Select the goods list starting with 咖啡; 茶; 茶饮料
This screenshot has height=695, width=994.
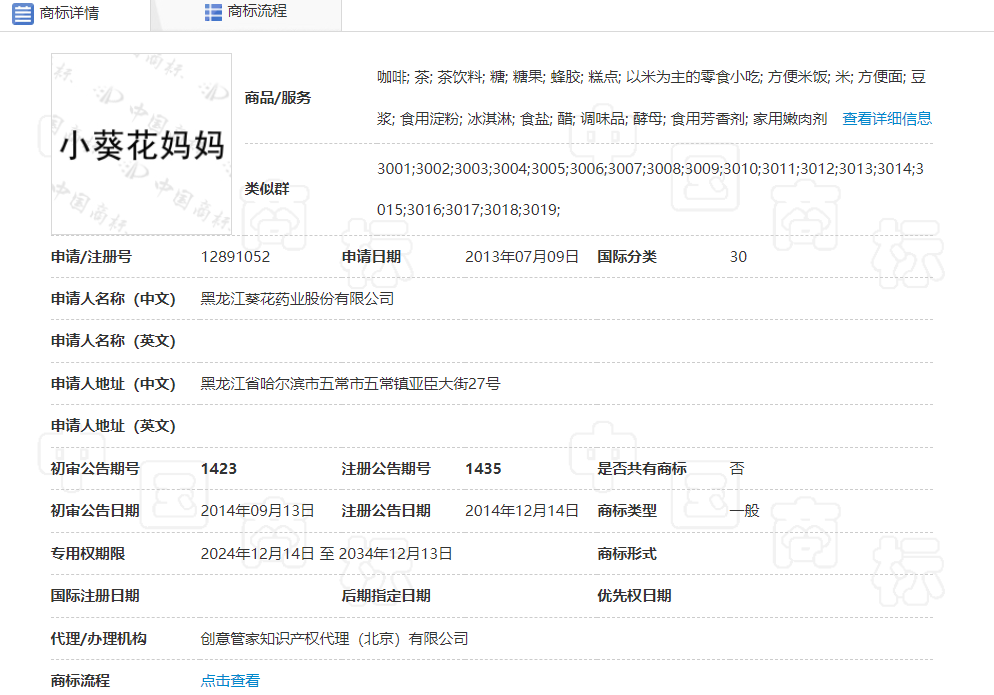(x=652, y=77)
